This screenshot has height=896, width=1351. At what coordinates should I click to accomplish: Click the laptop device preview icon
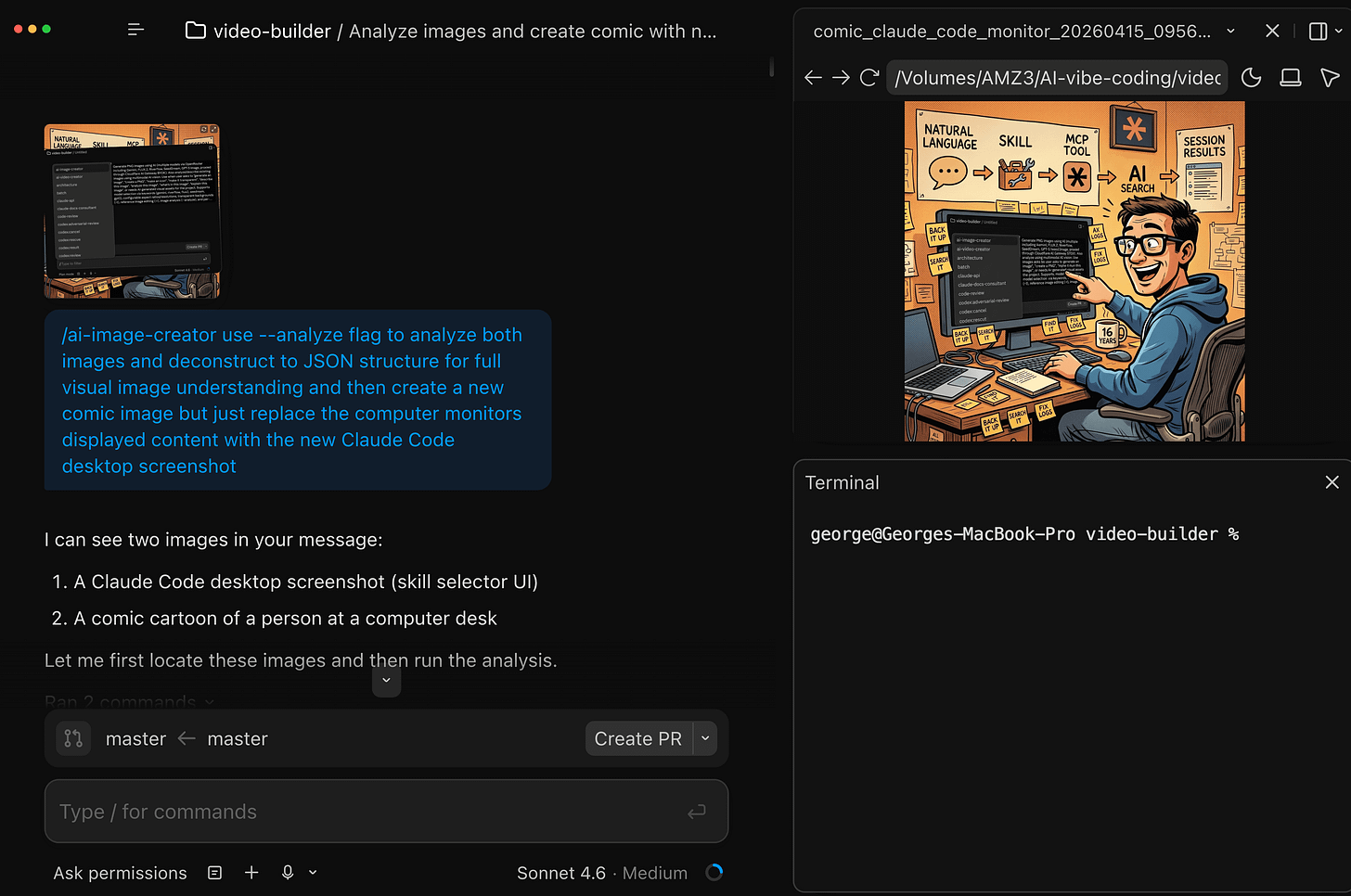click(x=1291, y=78)
